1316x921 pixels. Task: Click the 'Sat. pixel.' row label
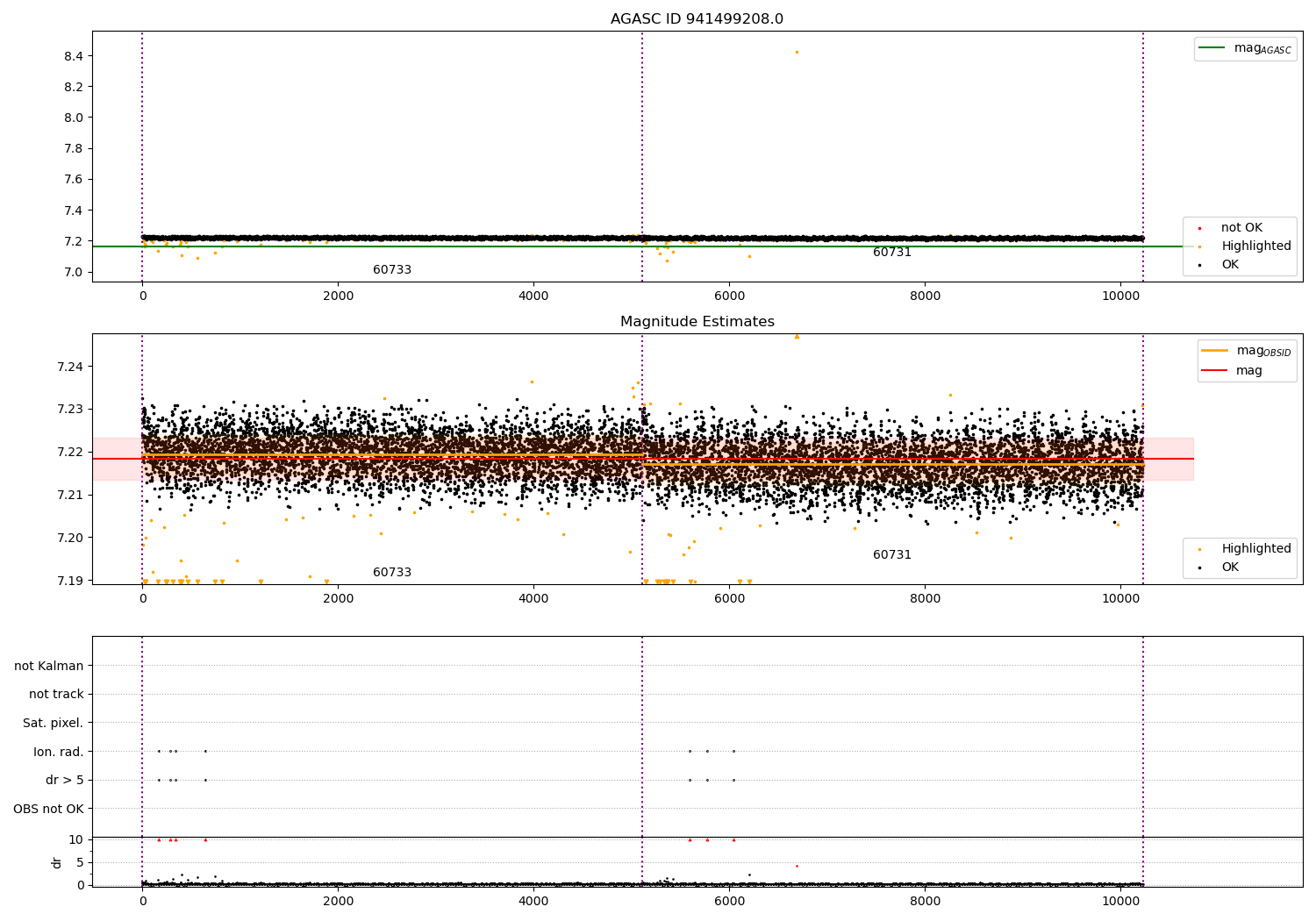(x=54, y=723)
